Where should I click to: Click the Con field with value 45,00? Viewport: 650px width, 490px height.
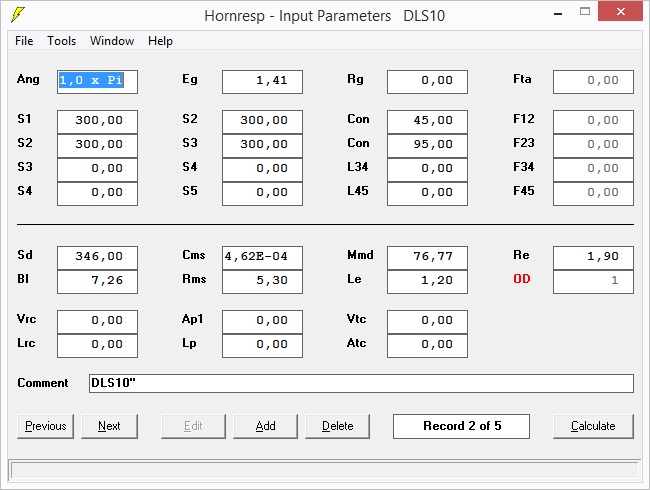[x=427, y=122]
